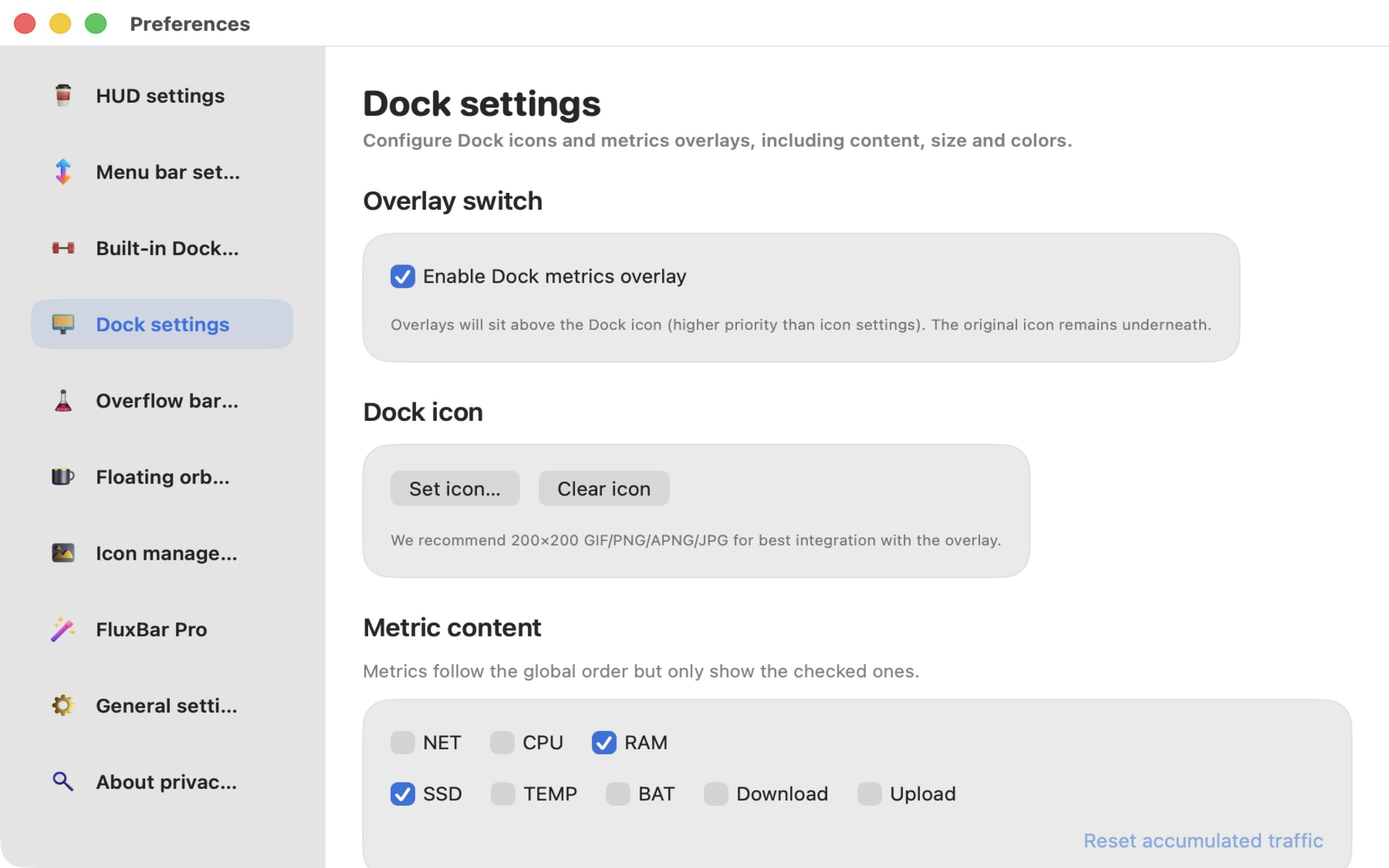Click the About privacy magnifier icon

(x=63, y=781)
